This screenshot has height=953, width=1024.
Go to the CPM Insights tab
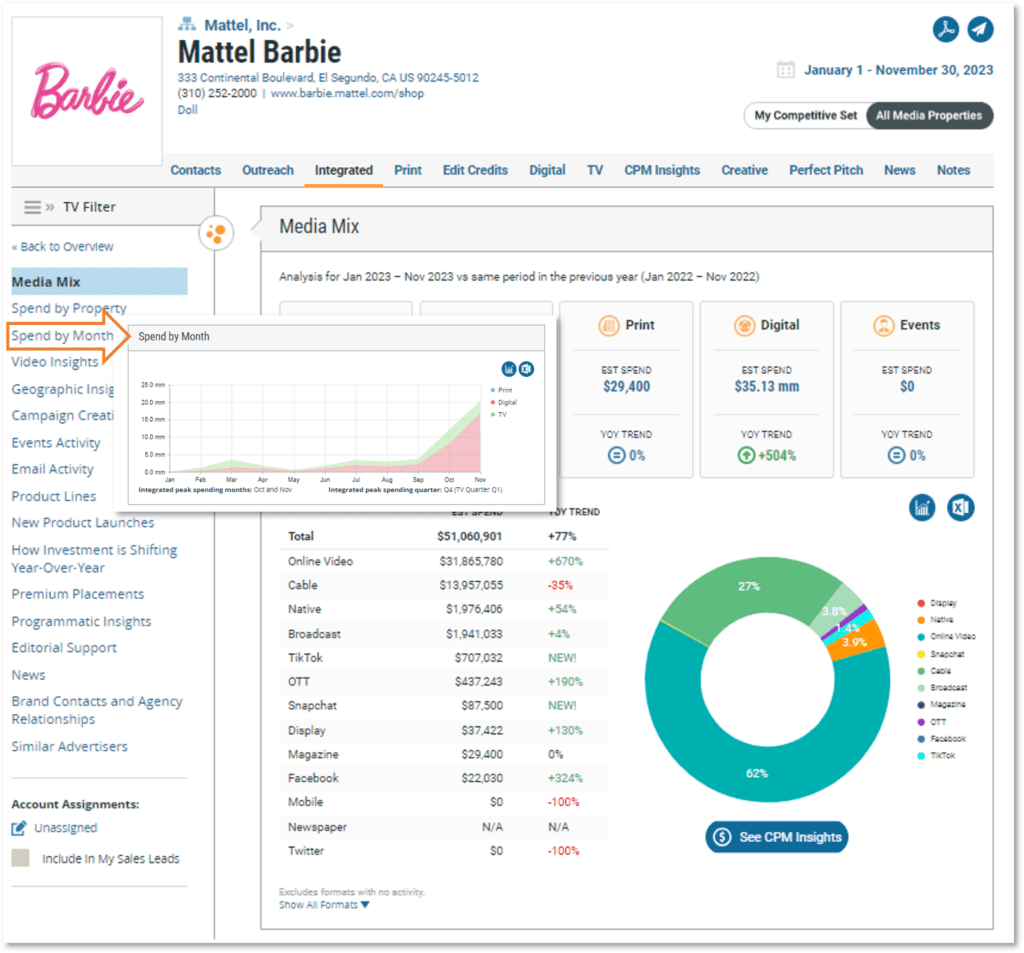click(662, 170)
